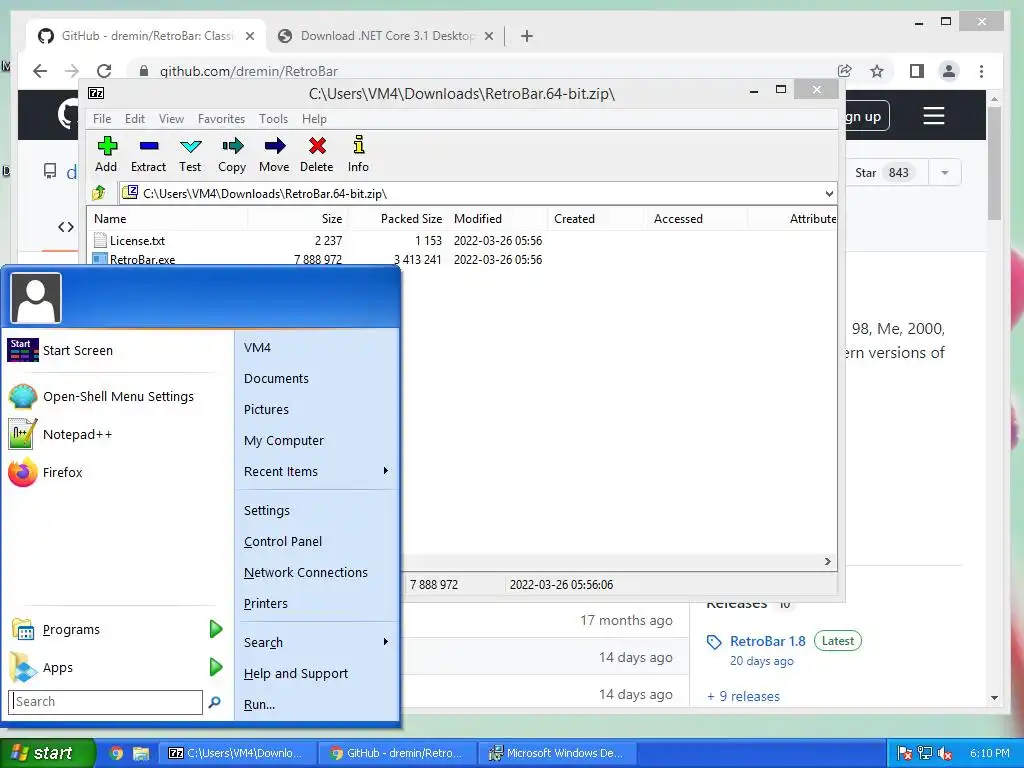1024x768 pixels.
Task: Expand Search submenu in start menu
Action: tap(386, 642)
